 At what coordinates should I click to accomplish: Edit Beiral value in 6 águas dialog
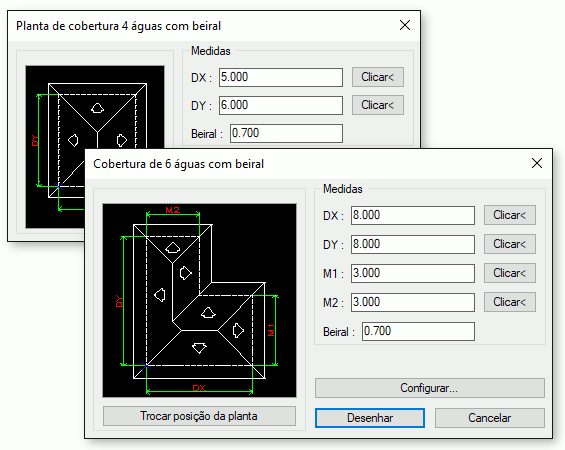coord(418,331)
